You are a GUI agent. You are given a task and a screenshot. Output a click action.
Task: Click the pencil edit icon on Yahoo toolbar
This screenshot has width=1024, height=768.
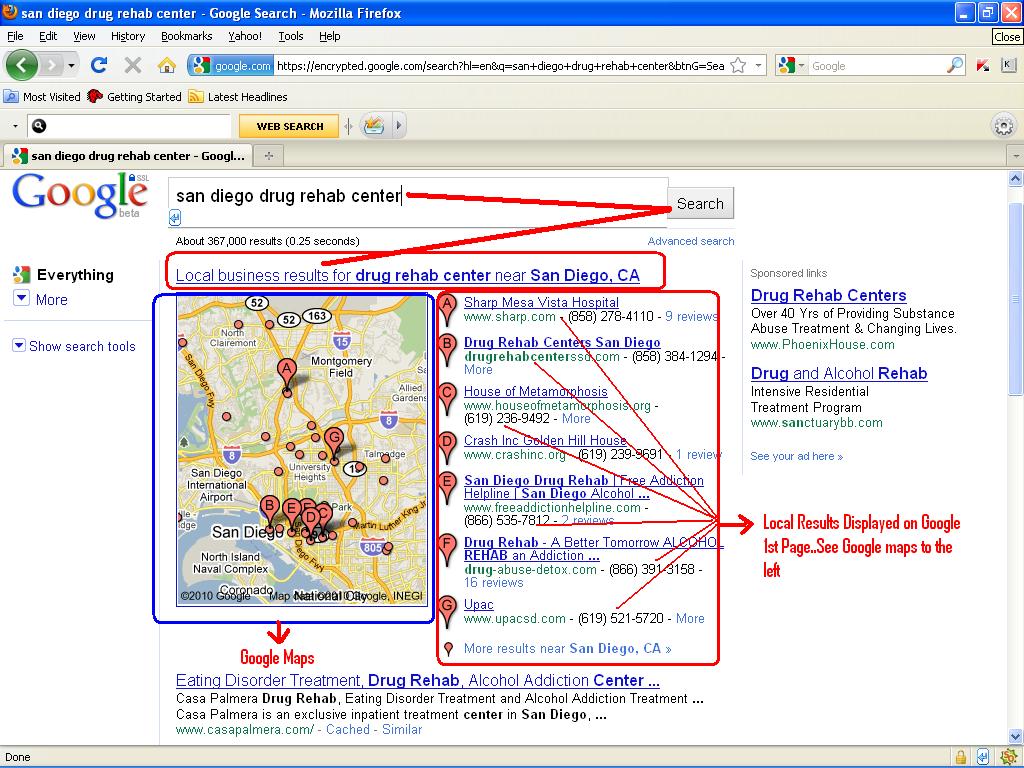(x=374, y=125)
